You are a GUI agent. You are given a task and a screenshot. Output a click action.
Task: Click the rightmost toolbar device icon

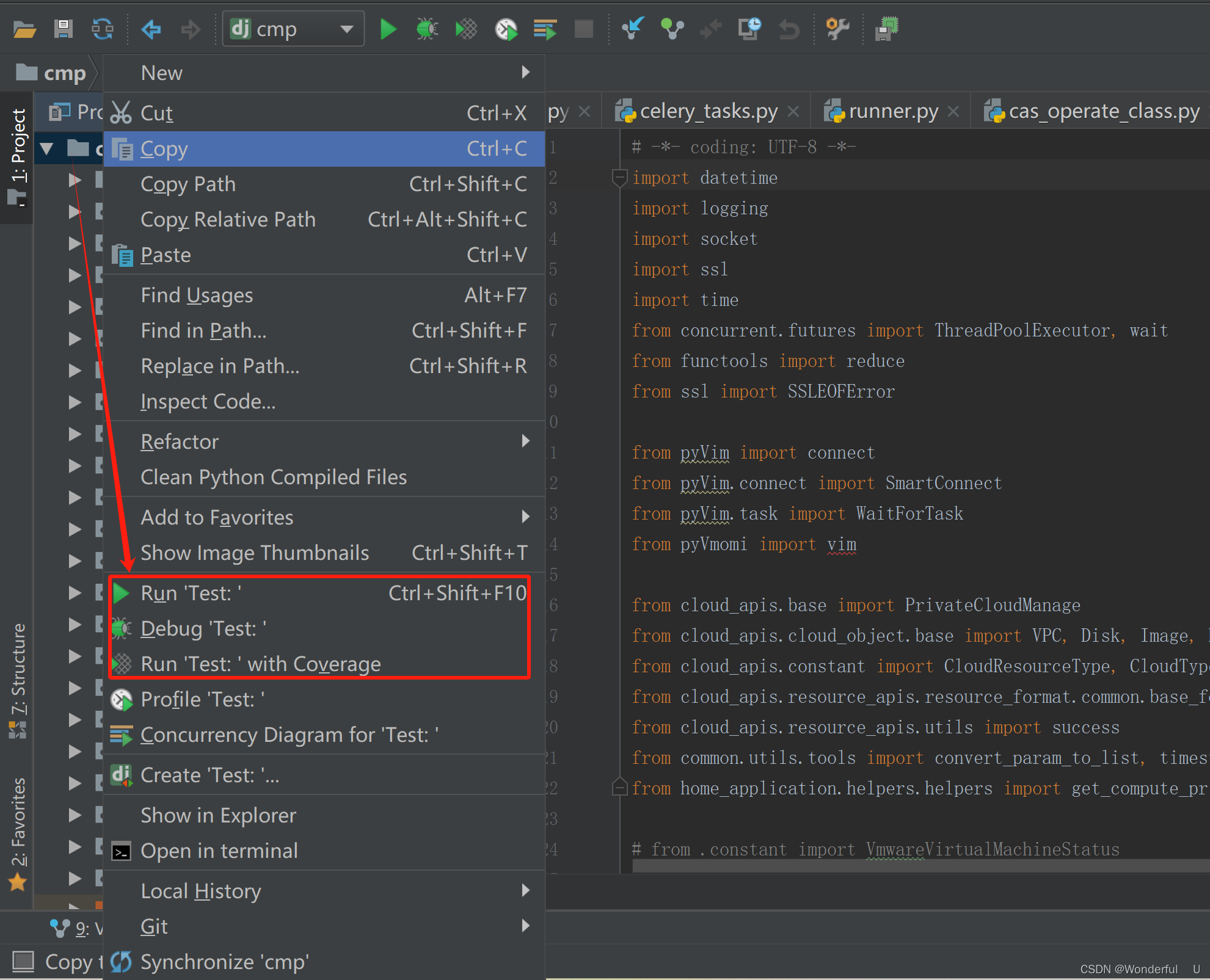pyautogui.click(x=886, y=29)
